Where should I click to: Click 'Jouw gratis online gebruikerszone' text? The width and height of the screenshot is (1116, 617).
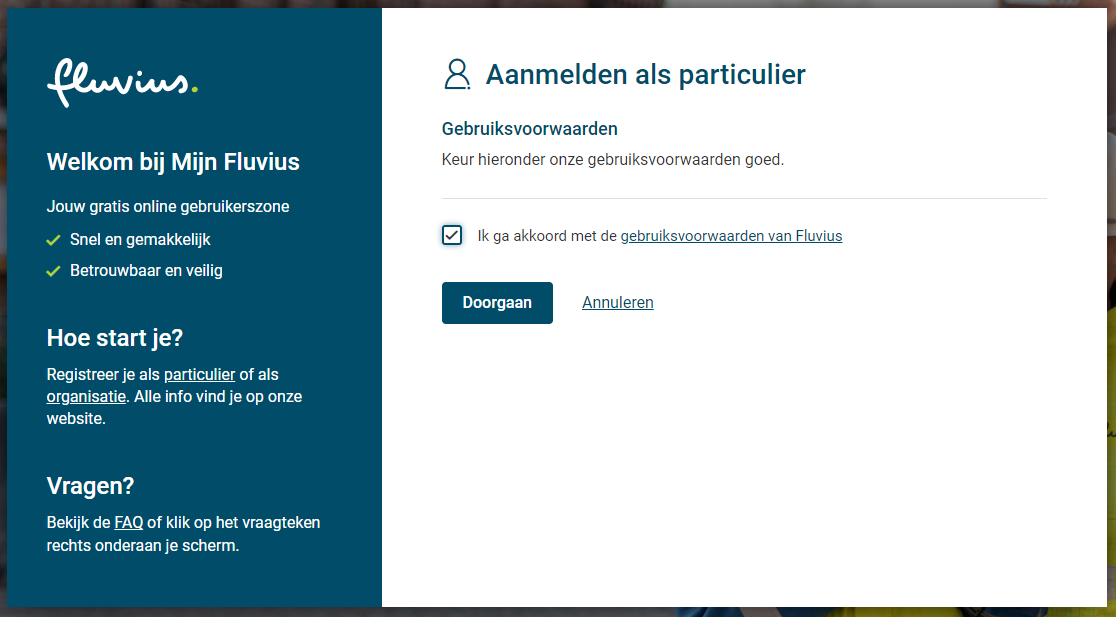pyautogui.click(x=168, y=206)
